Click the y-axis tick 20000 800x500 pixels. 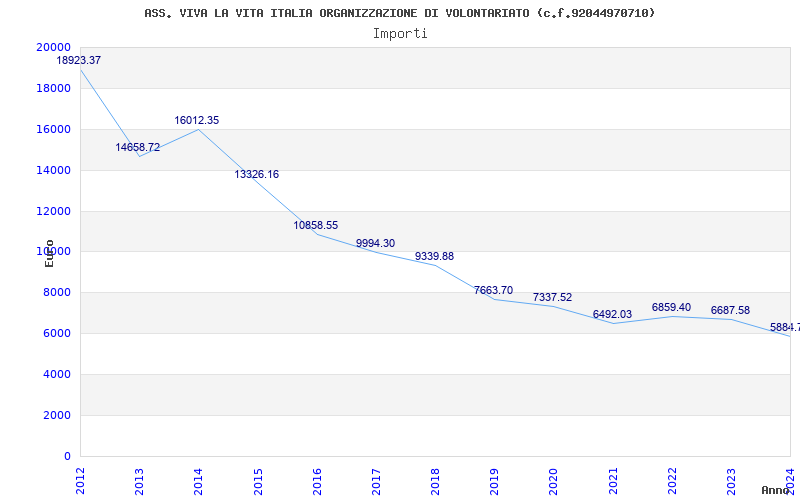(x=54, y=47)
